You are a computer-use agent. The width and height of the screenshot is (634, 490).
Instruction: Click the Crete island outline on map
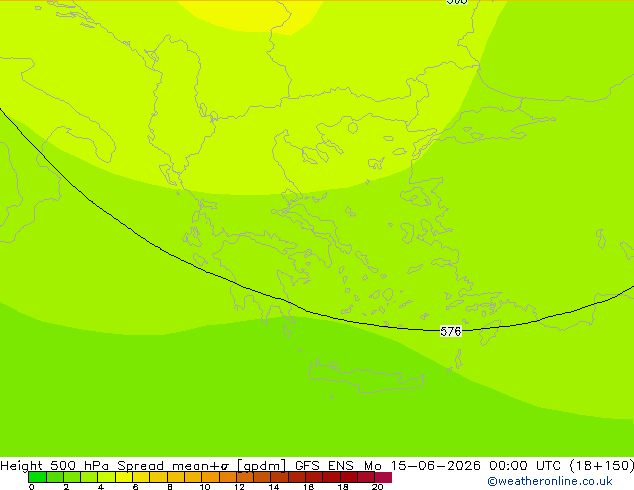point(366,375)
